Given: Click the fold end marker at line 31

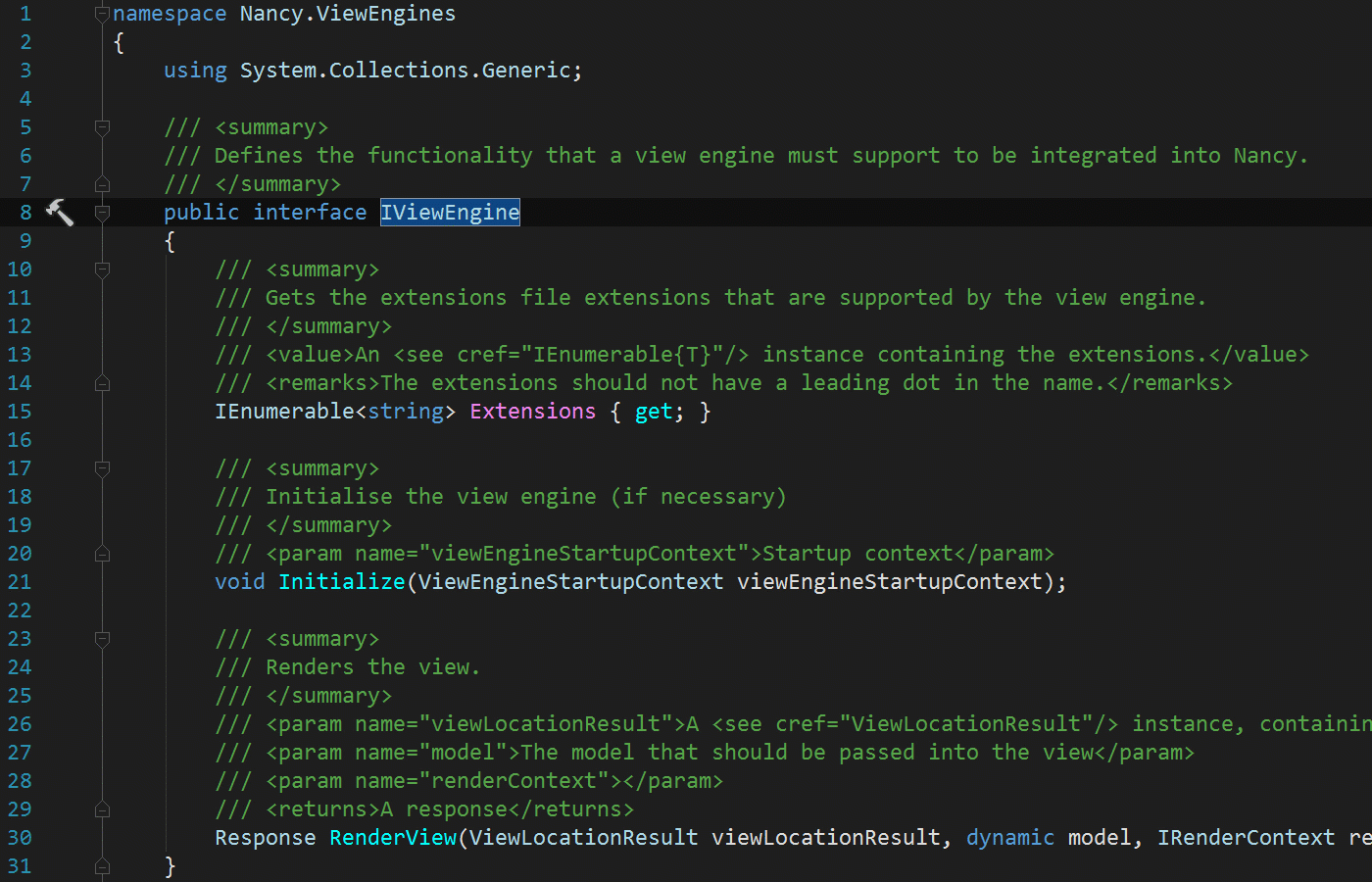Looking at the screenshot, I should pos(101,866).
